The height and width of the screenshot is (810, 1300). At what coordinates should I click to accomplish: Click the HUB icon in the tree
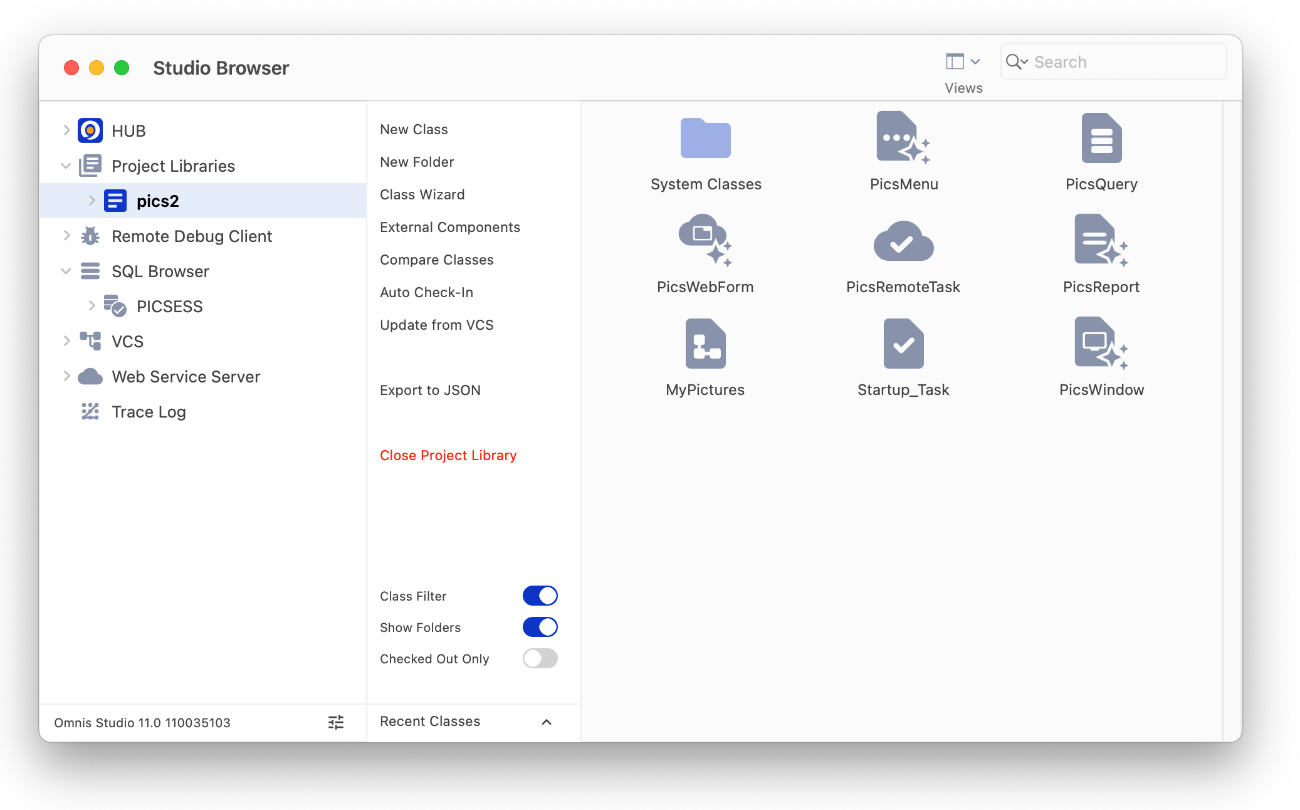(90, 131)
